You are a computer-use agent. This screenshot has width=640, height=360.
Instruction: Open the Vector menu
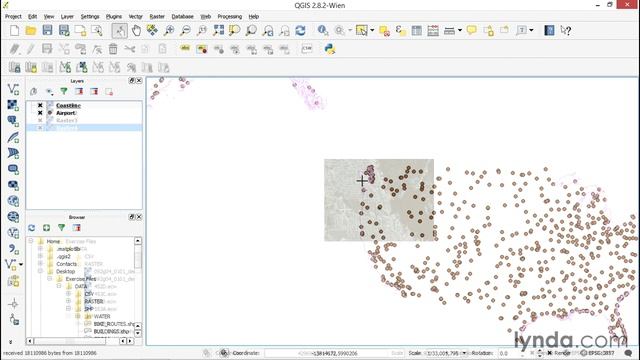tap(136, 16)
